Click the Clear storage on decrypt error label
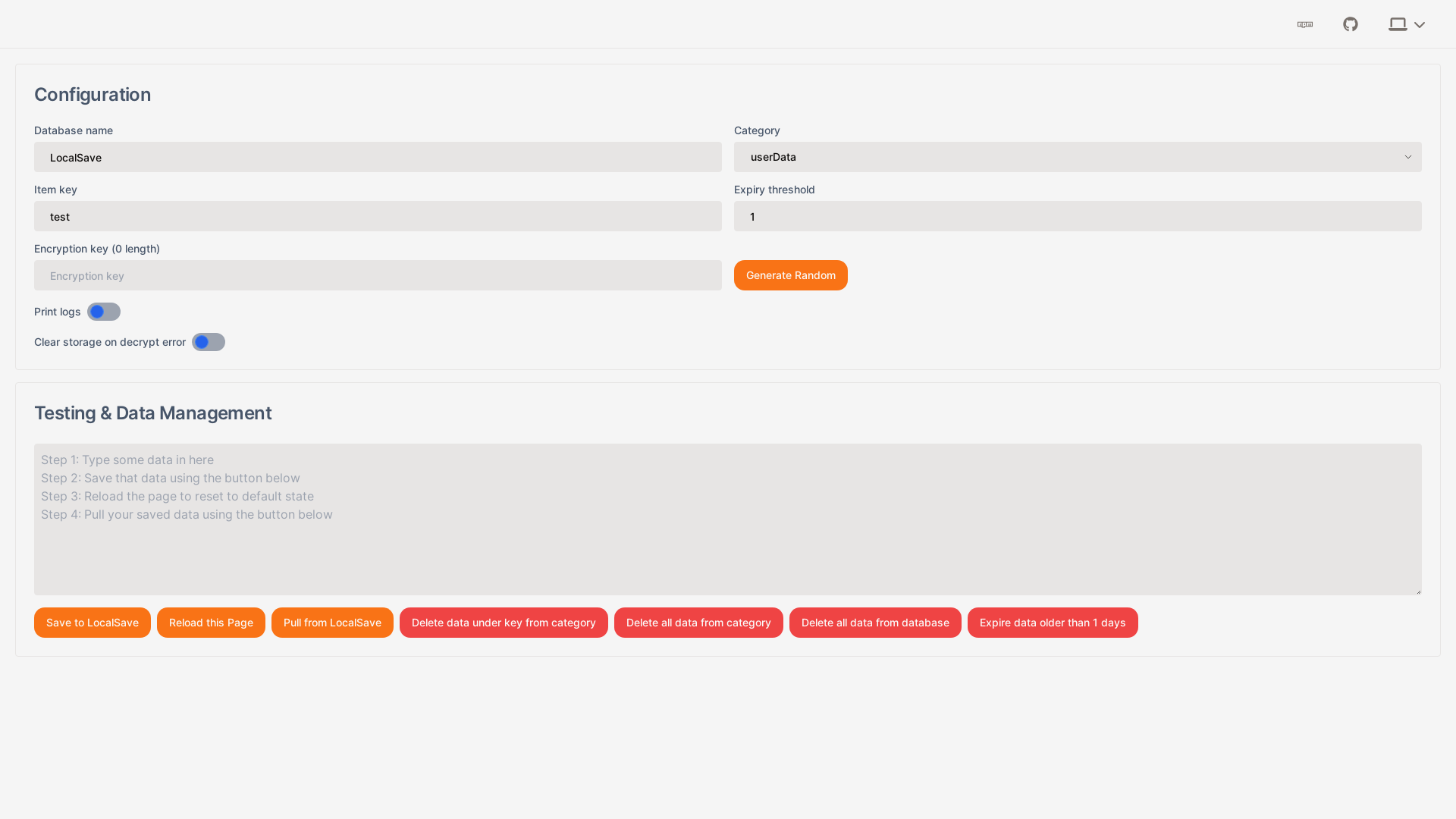Screen dimensions: 1456x819 110,342
